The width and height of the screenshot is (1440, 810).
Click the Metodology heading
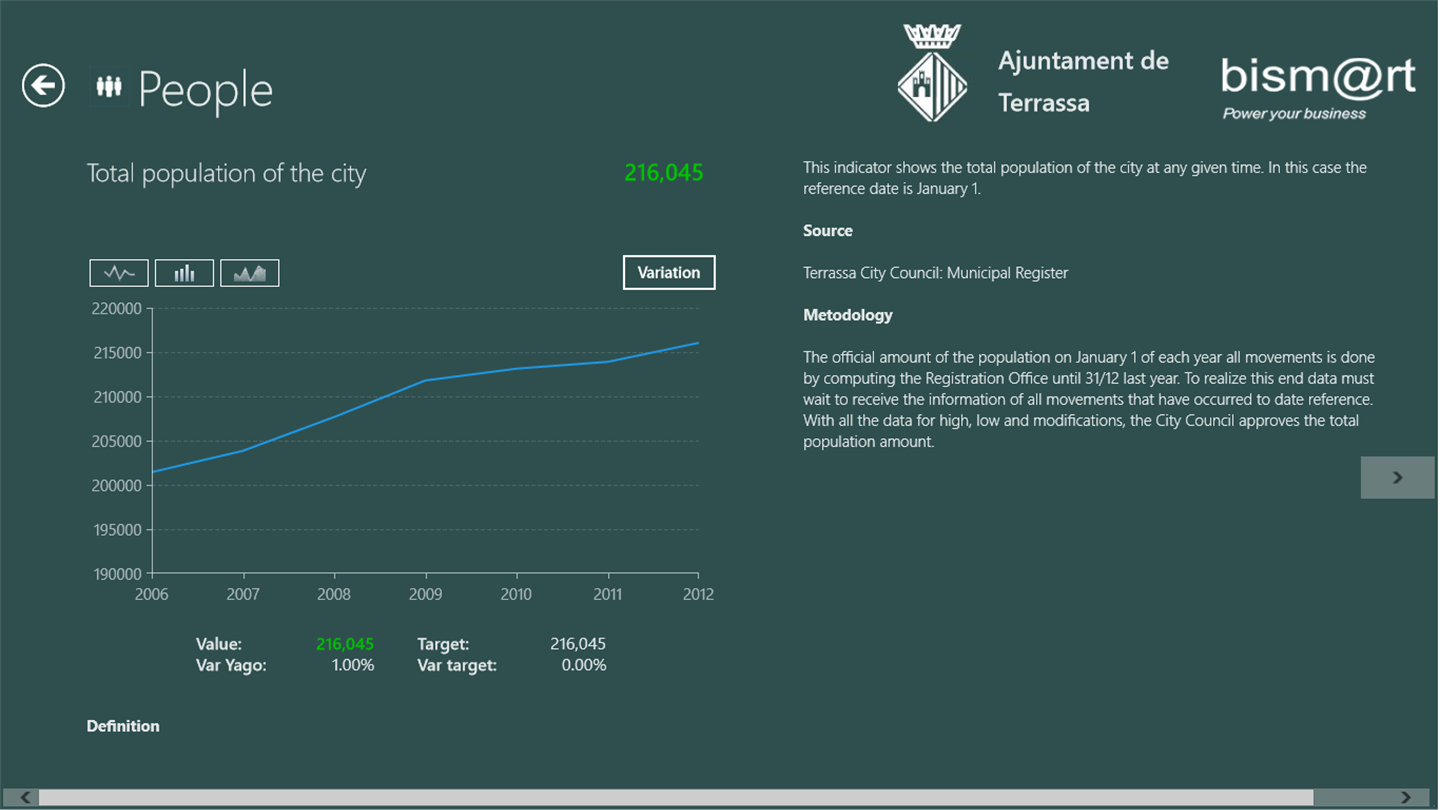(x=848, y=315)
